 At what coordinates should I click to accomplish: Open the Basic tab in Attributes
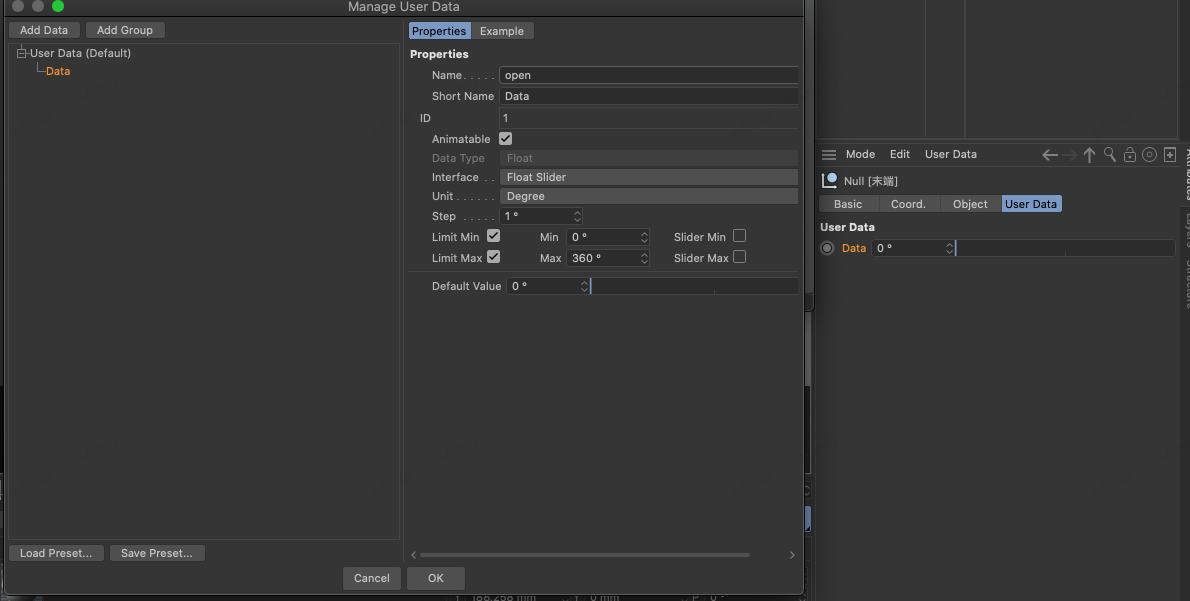coord(848,204)
